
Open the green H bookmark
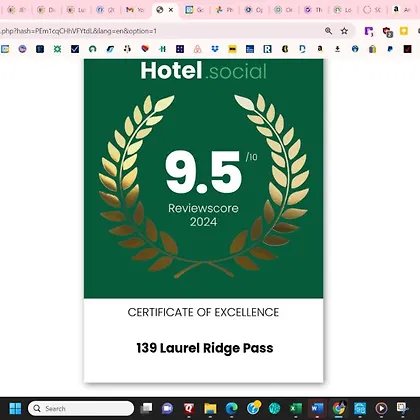pos(162,49)
